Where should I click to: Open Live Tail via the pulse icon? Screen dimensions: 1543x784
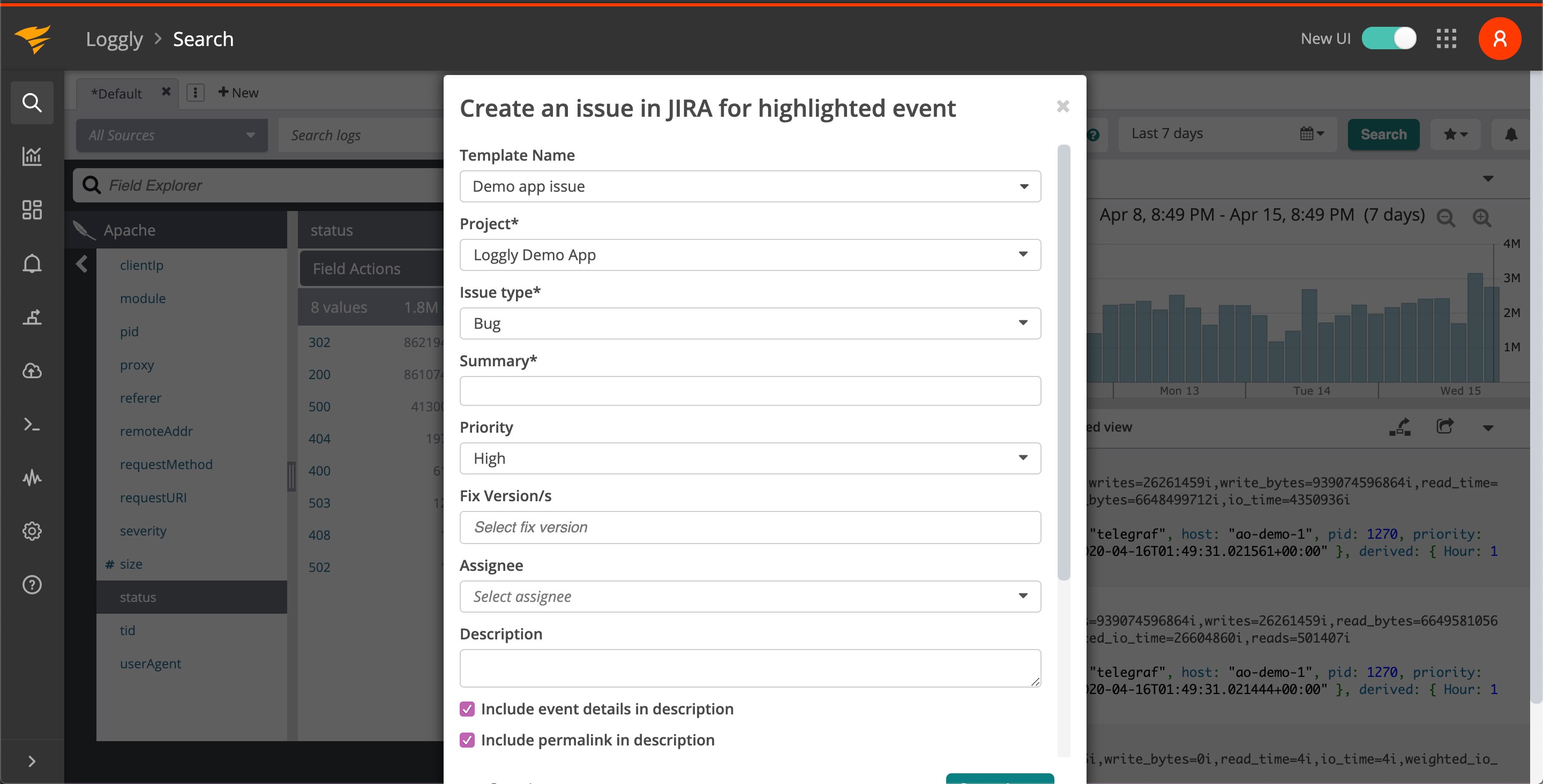coord(32,477)
